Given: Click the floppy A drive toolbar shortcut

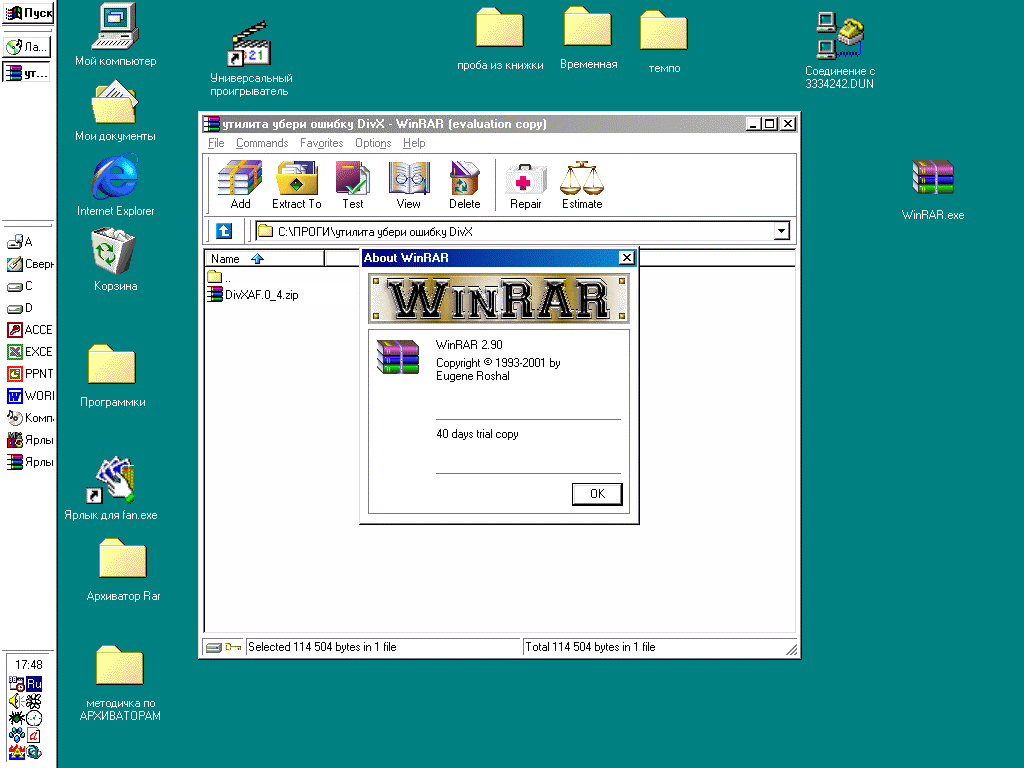Looking at the screenshot, I should point(20,242).
